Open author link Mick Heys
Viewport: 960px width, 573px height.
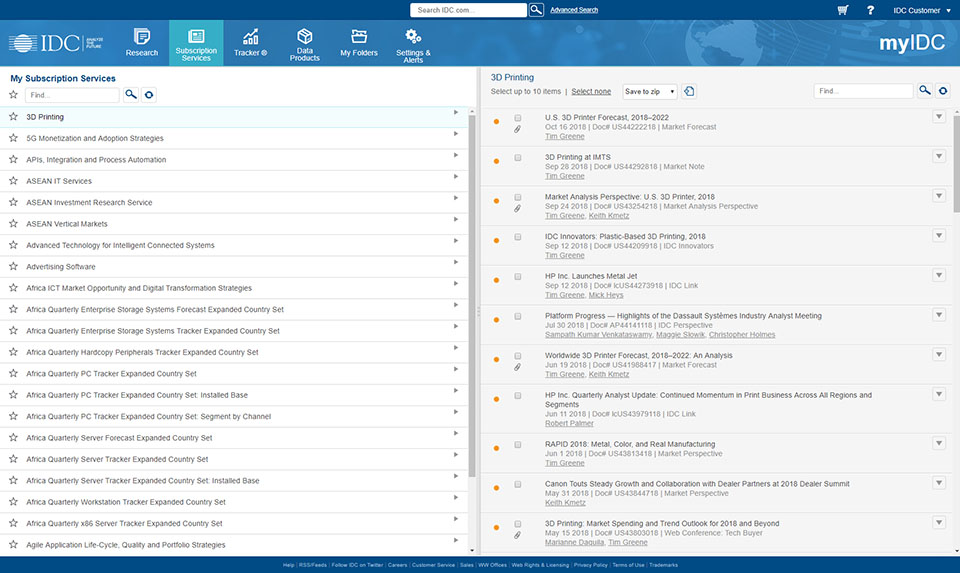click(x=606, y=295)
